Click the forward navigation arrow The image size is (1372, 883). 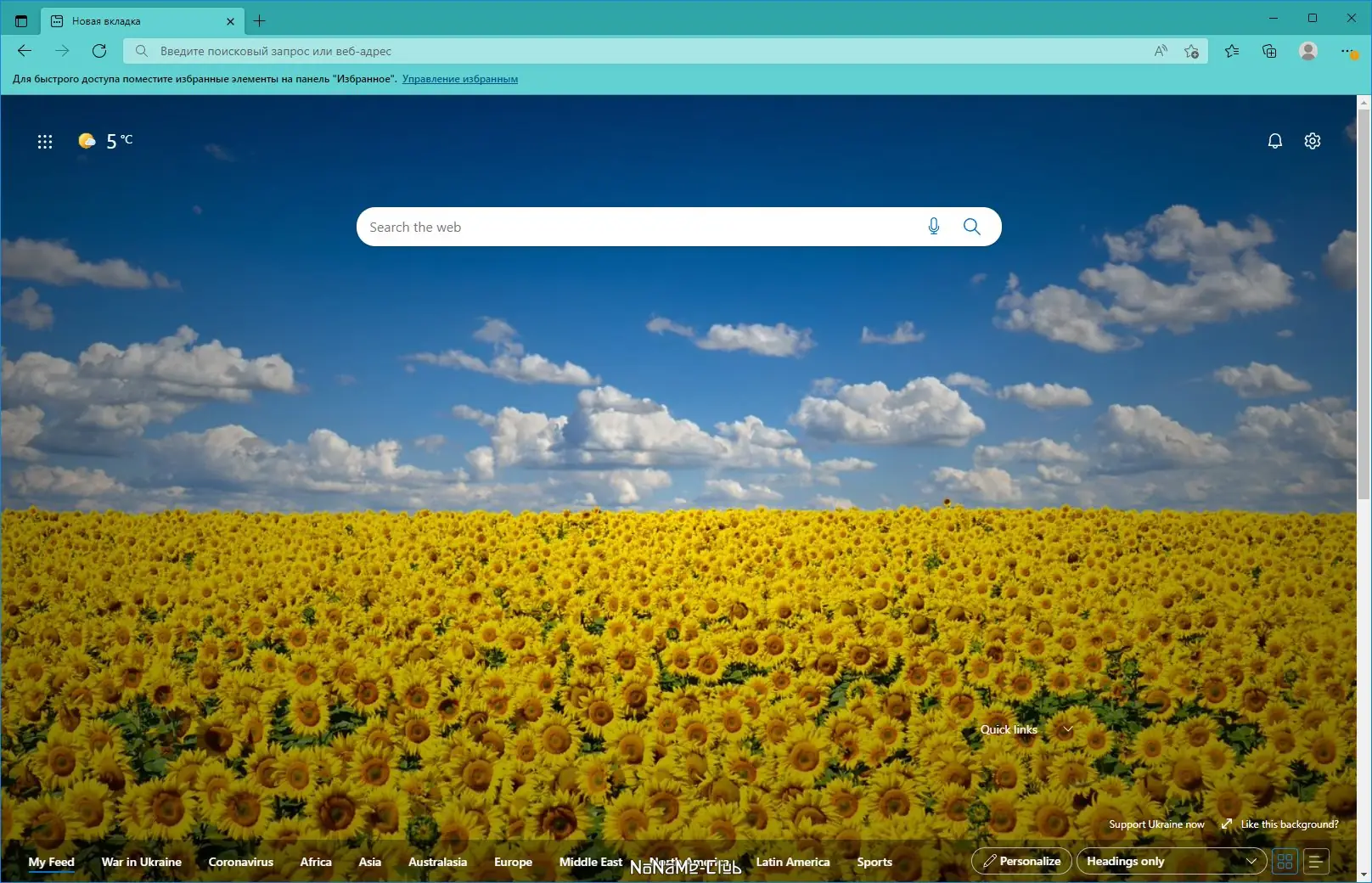[x=62, y=51]
